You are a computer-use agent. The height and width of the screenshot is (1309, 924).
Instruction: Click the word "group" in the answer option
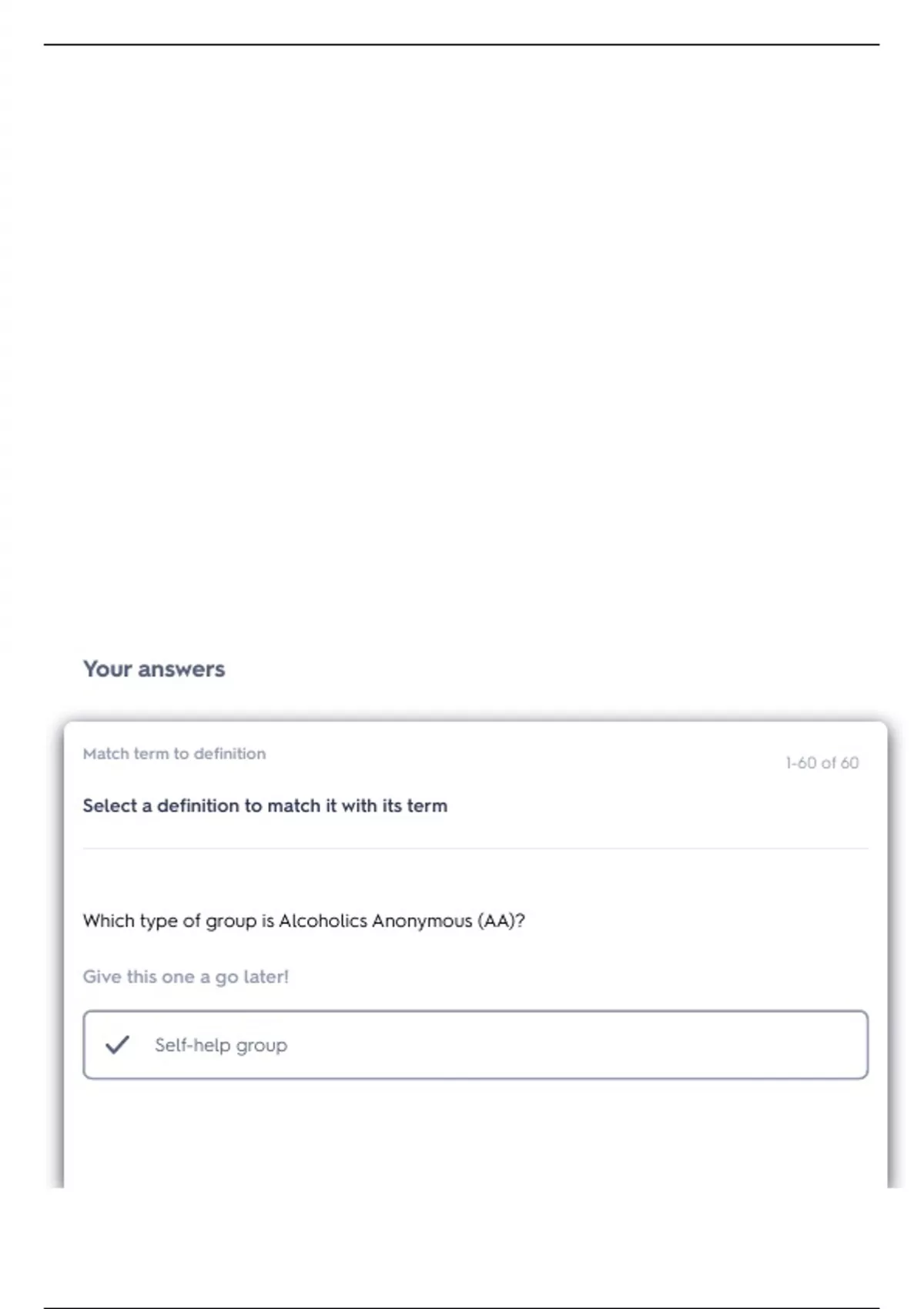click(x=262, y=1045)
